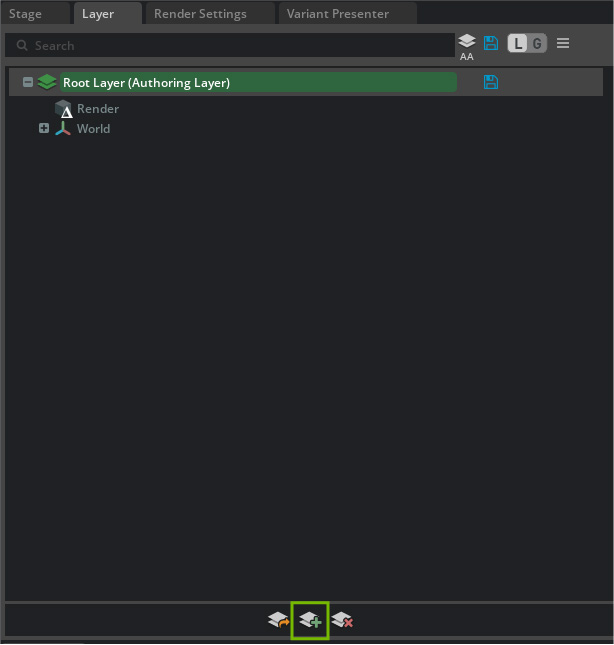Select the Render item in the tree
Viewport: 614px width, 645px height.
(x=98, y=109)
